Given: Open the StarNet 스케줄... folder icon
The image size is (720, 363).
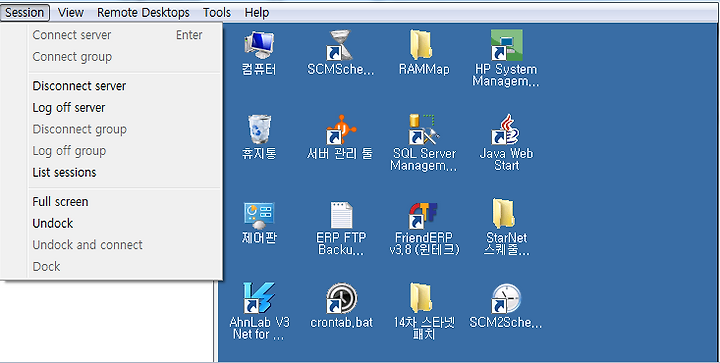Looking at the screenshot, I should tap(504, 213).
